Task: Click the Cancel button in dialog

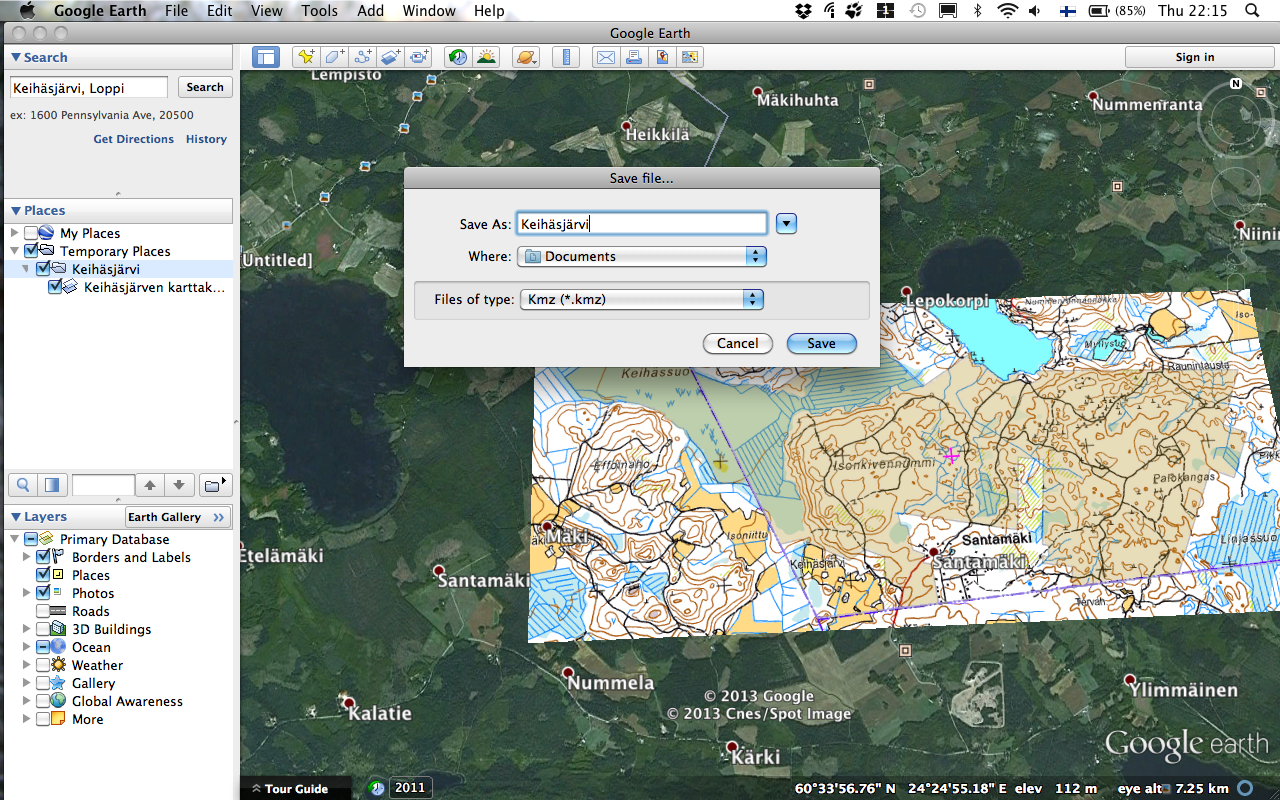Action: [738, 343]
